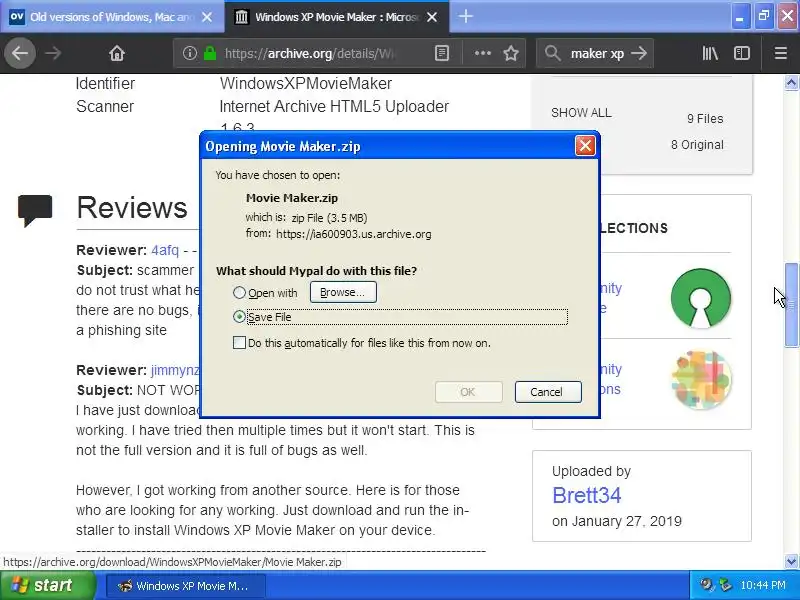Go back to the previous page
This screenshot has height=600, width=800.
coord(20,53)
